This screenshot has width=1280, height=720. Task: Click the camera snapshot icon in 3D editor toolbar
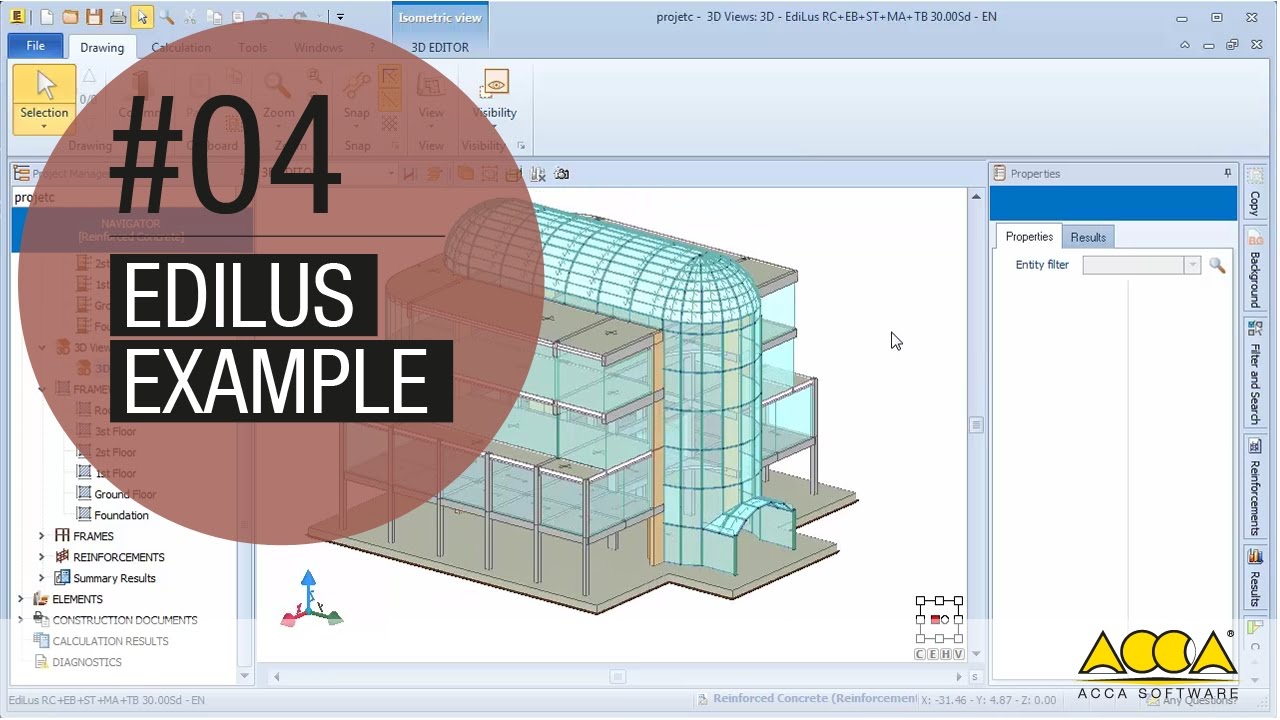click(x=562, y=174)
